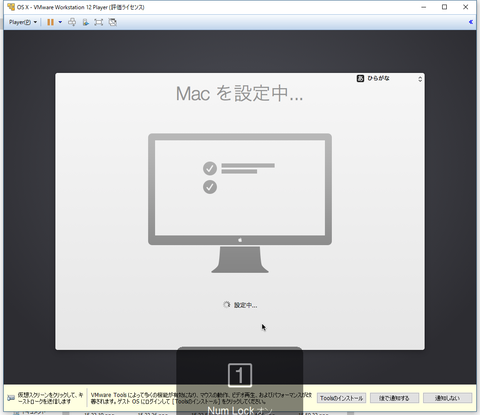This screenshot has height=415, width=480.
Task: Pause the virtual machine with the orange pause icon
Action: pyautogui.click(x=50, y=22)
